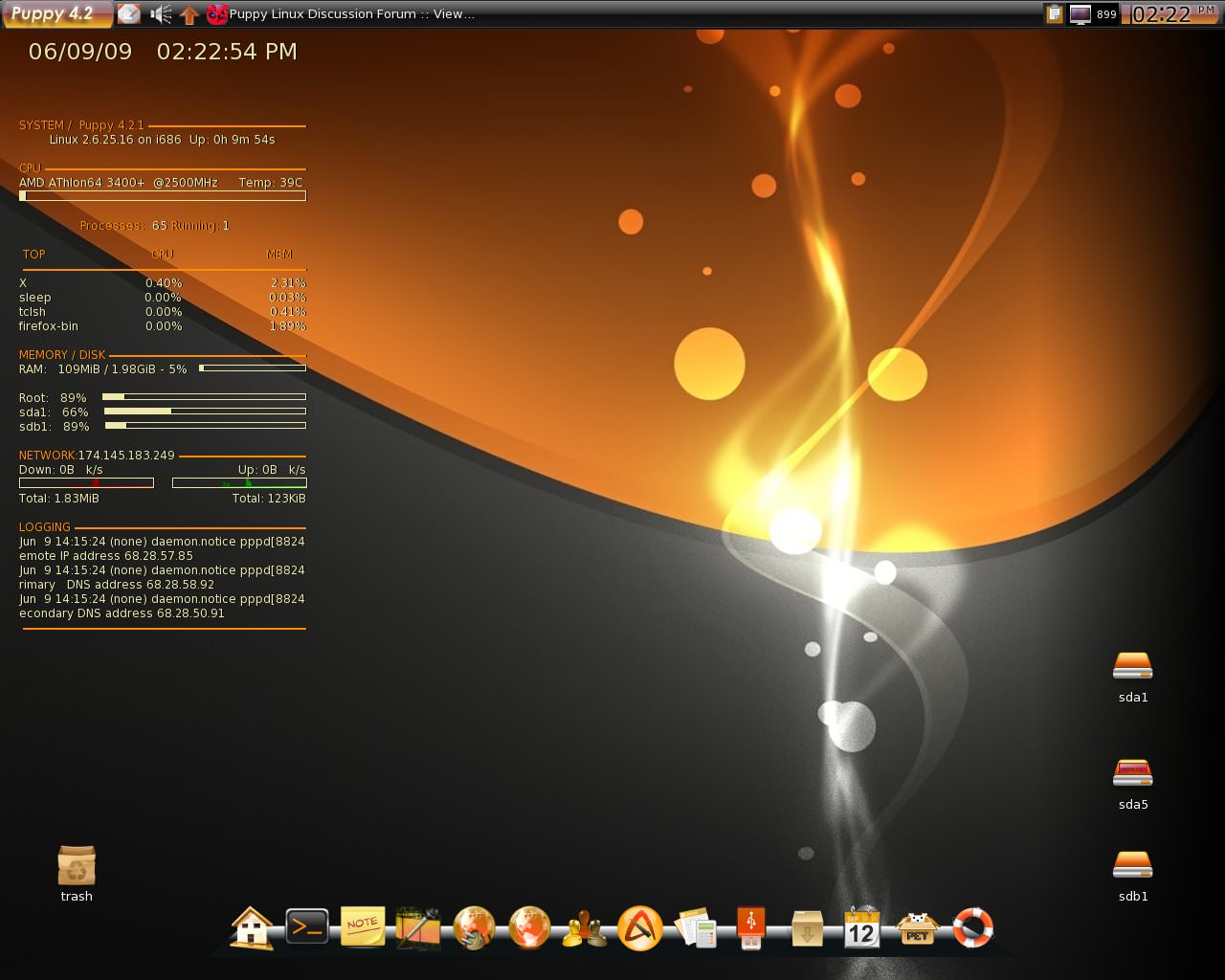Open the cardboard box download installer icon
Viewport: 1225px width, 980px height.
[807, 927]
